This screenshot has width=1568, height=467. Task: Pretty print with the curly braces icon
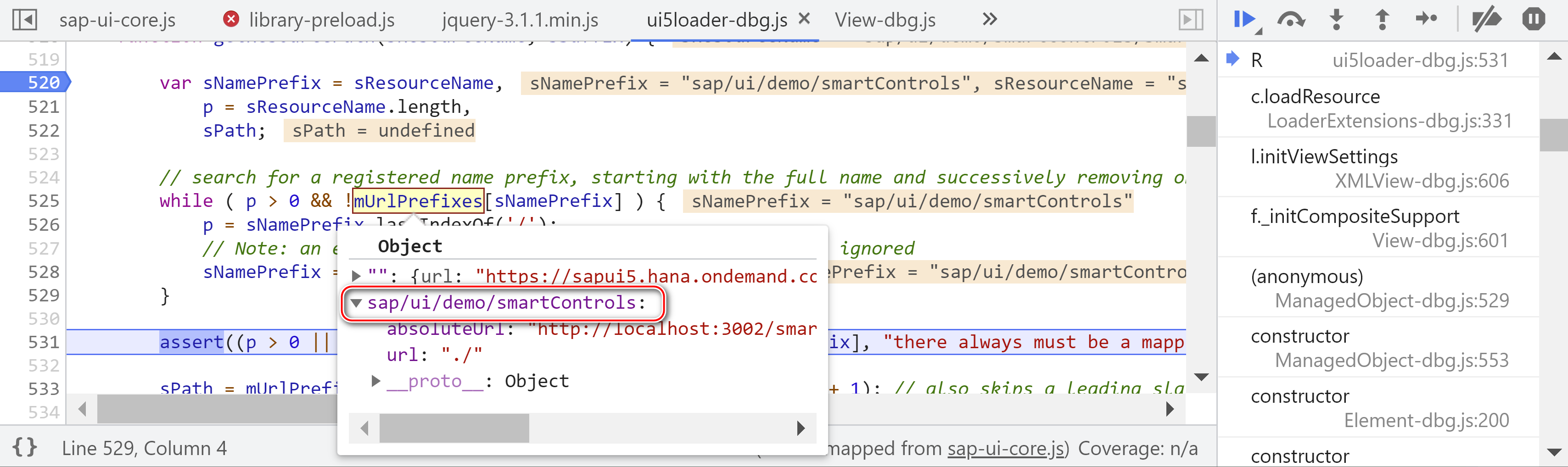25,448
